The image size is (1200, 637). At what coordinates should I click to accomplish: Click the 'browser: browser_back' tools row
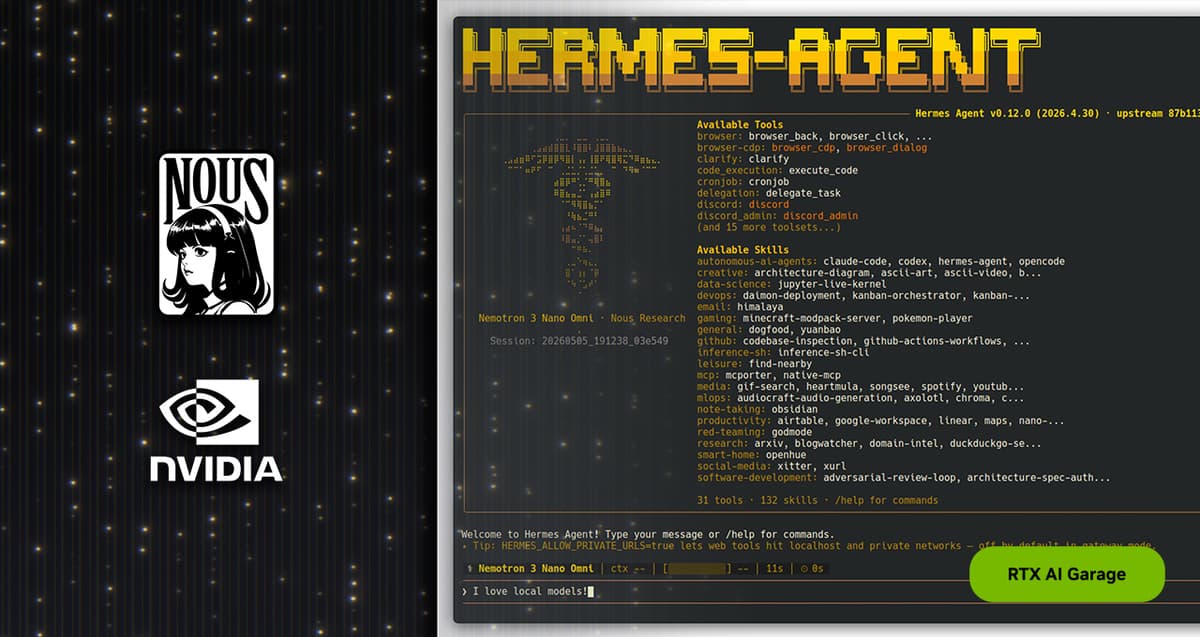(x=815, y=136)
